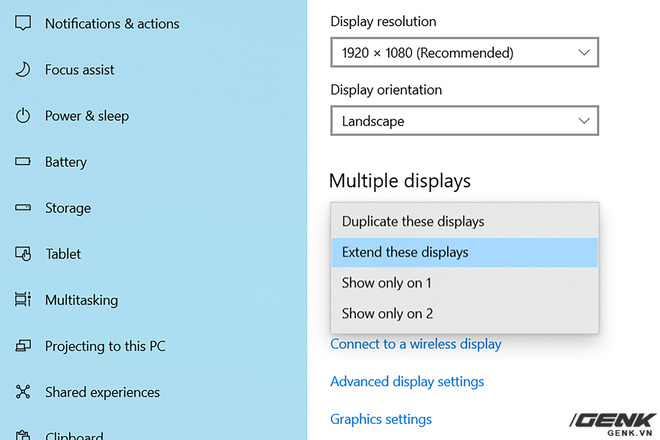Choose Extend these displays option
This screenshot has height=440, width=660.
[x=405, y=252]
